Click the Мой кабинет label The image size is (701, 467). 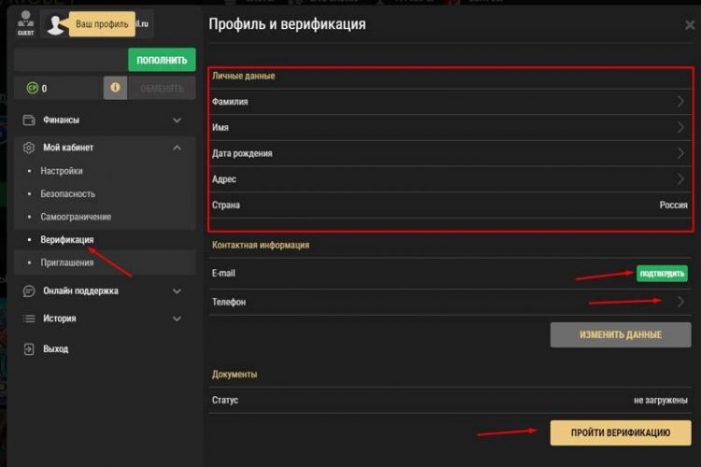(x=68, y=147)
